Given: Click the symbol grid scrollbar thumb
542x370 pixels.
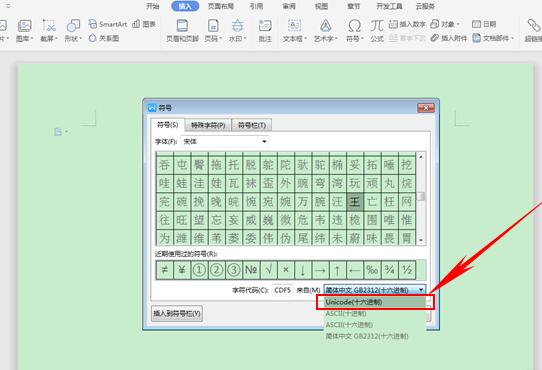Looking at the screenshot, I should [x=421, y=196].
